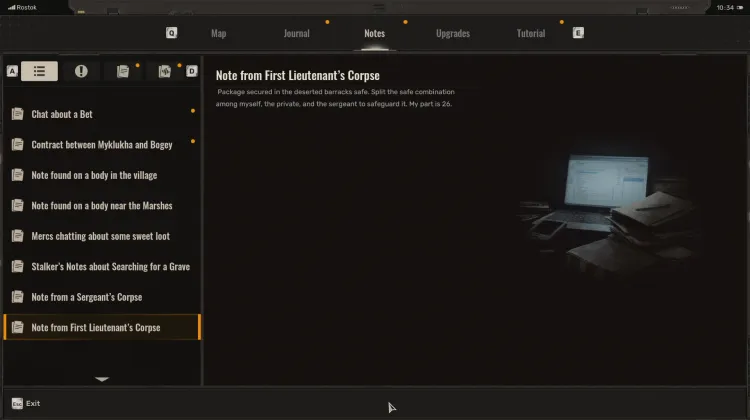The width and height of the screenshot is (750, 420).
Task: Select the text notes filter icon
Action: pos(123,71)
